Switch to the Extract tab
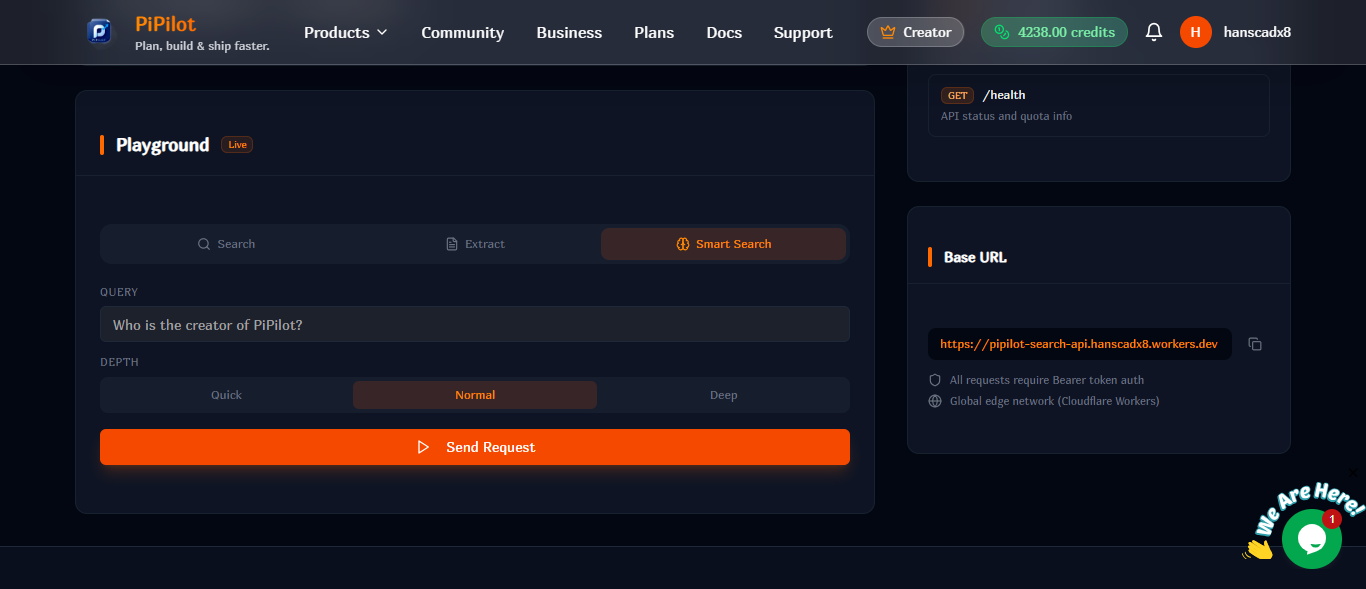The width and height of the screenshot is (1366, 589). point(475,243)
